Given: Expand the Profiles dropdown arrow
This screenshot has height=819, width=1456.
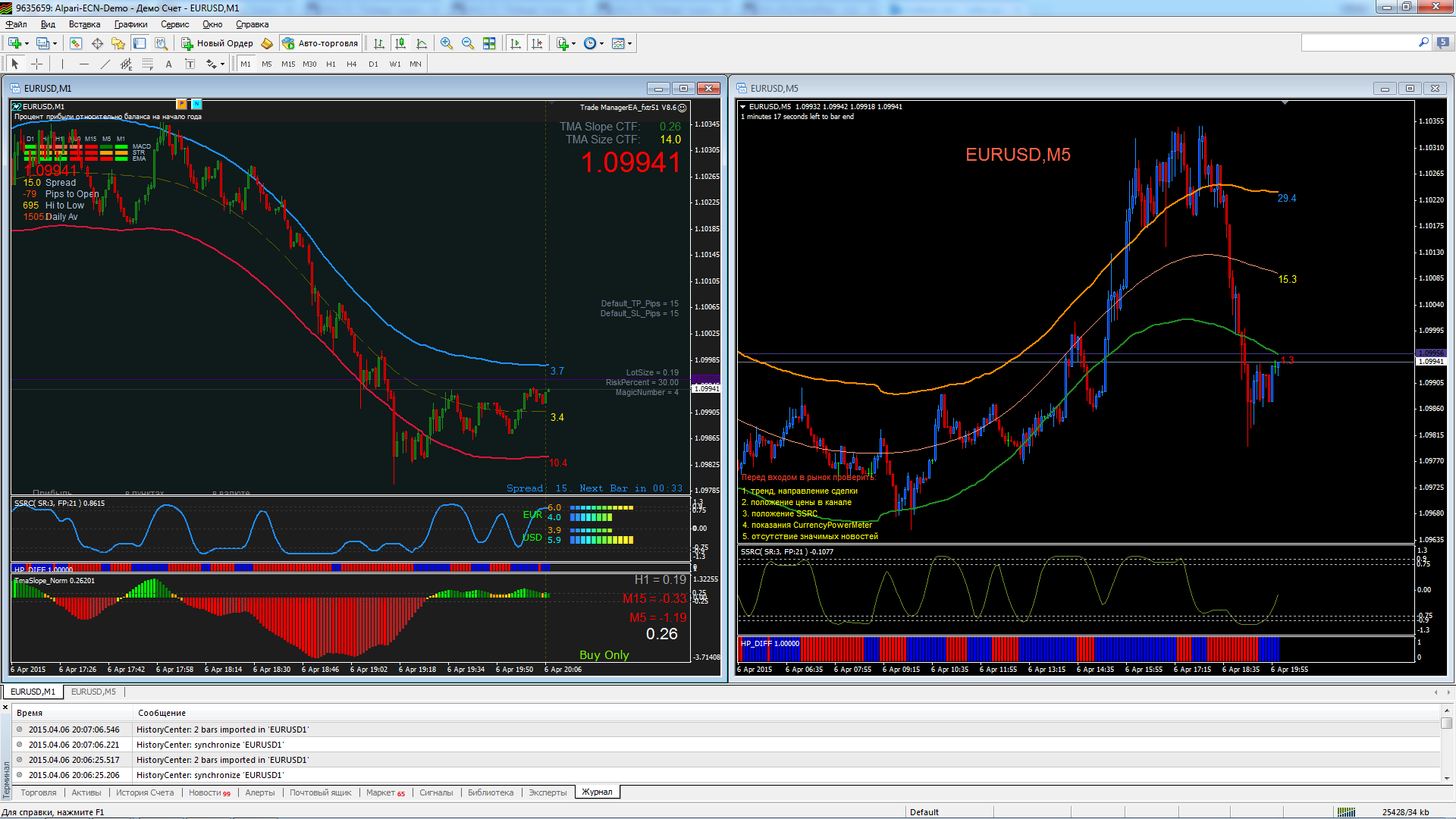Looking at the screenshot, I should 55,43.
